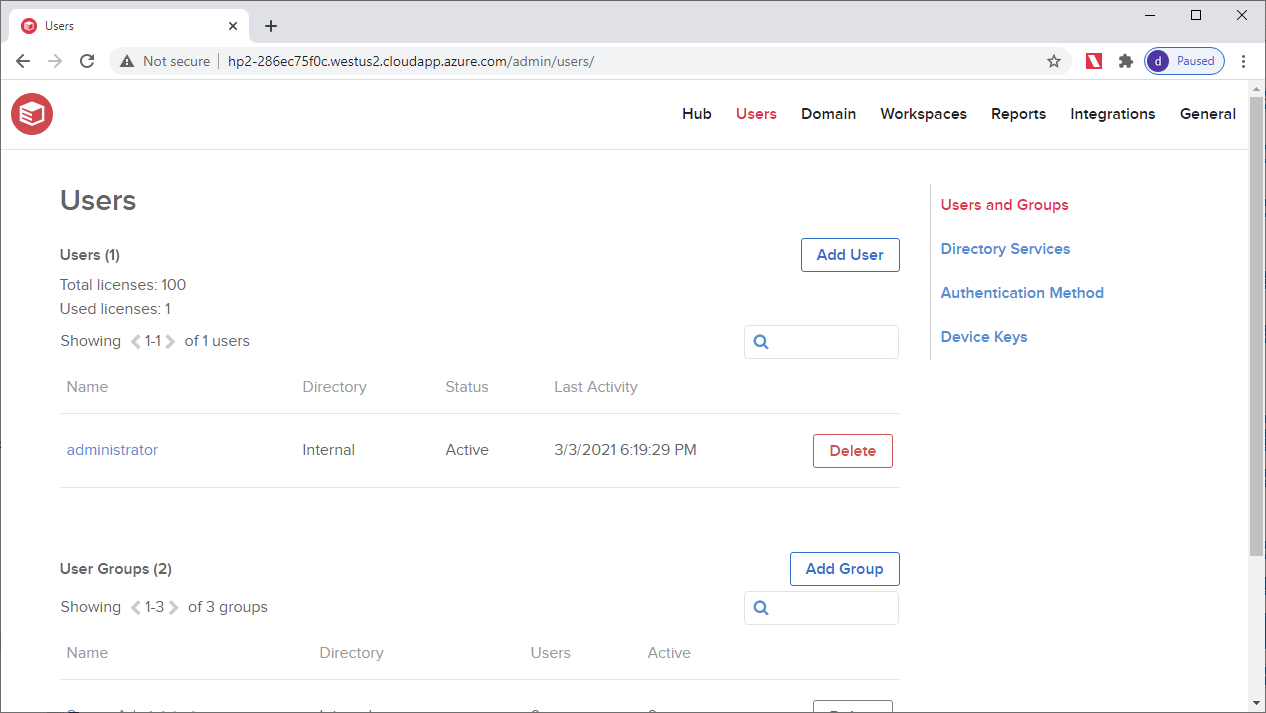Screen dimensions: 1266x713
Task: Click the red product logo icon
Action: (31, 114)
